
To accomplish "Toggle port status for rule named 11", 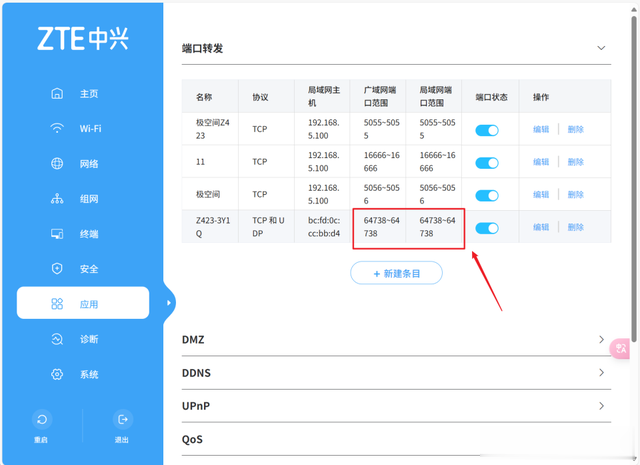I will coord(487,163).
